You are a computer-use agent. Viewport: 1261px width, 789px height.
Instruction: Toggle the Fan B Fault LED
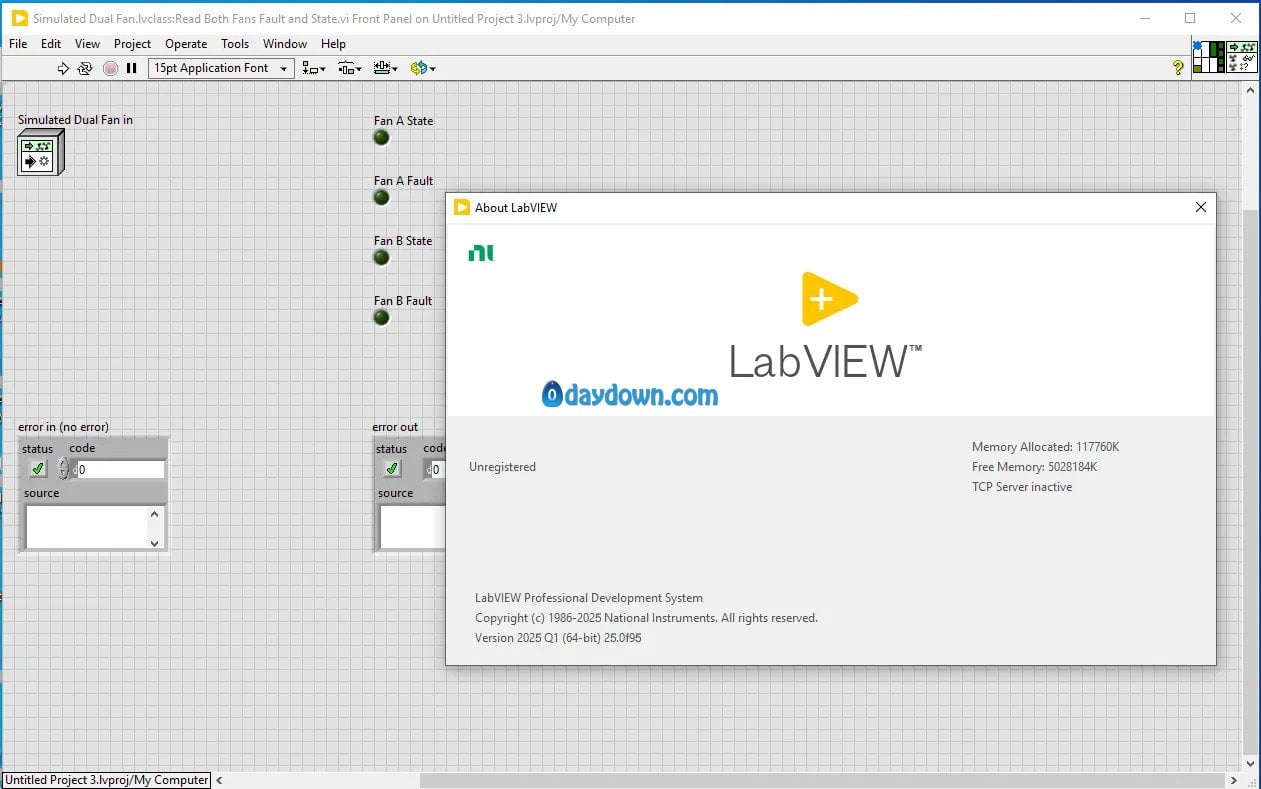pos(381,318)
